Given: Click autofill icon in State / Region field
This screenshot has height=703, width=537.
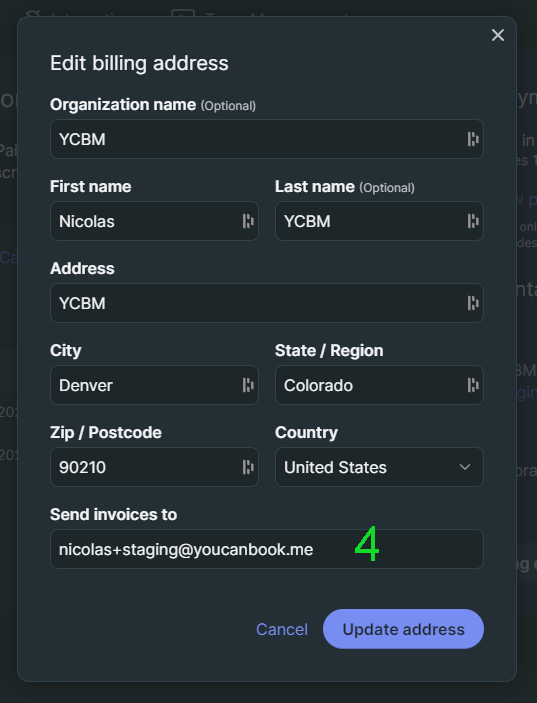Looking at the screenshot, I should [x=473, y=385].
